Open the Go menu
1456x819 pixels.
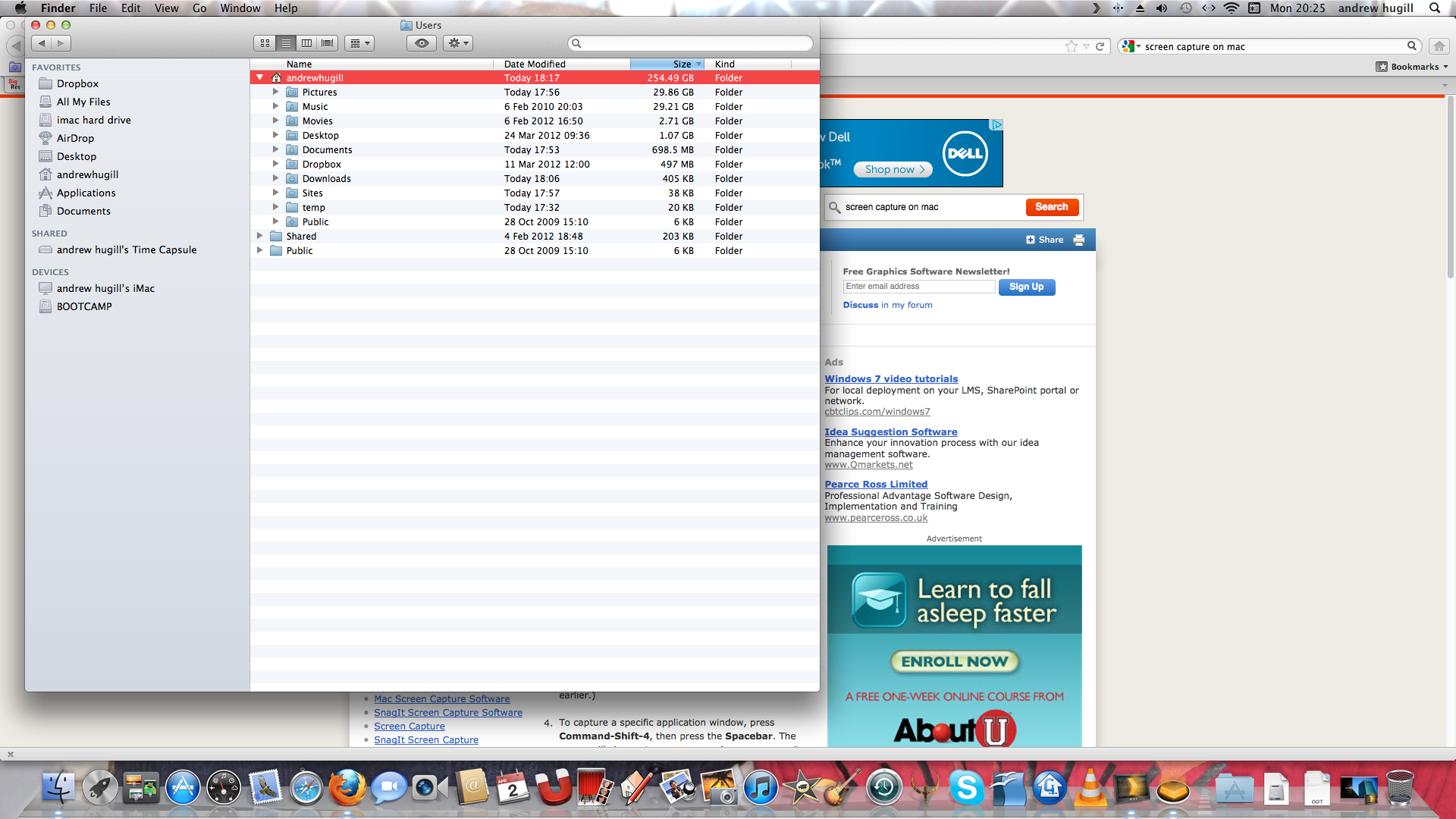[199, 8]
